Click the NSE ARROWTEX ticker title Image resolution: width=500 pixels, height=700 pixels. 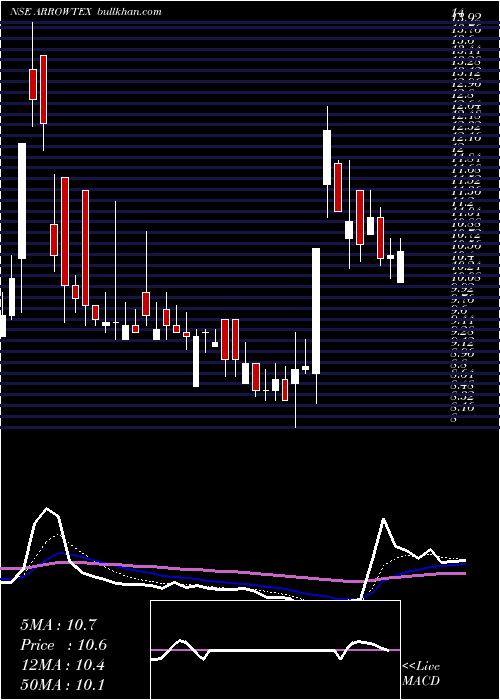(x=51, y=12)
